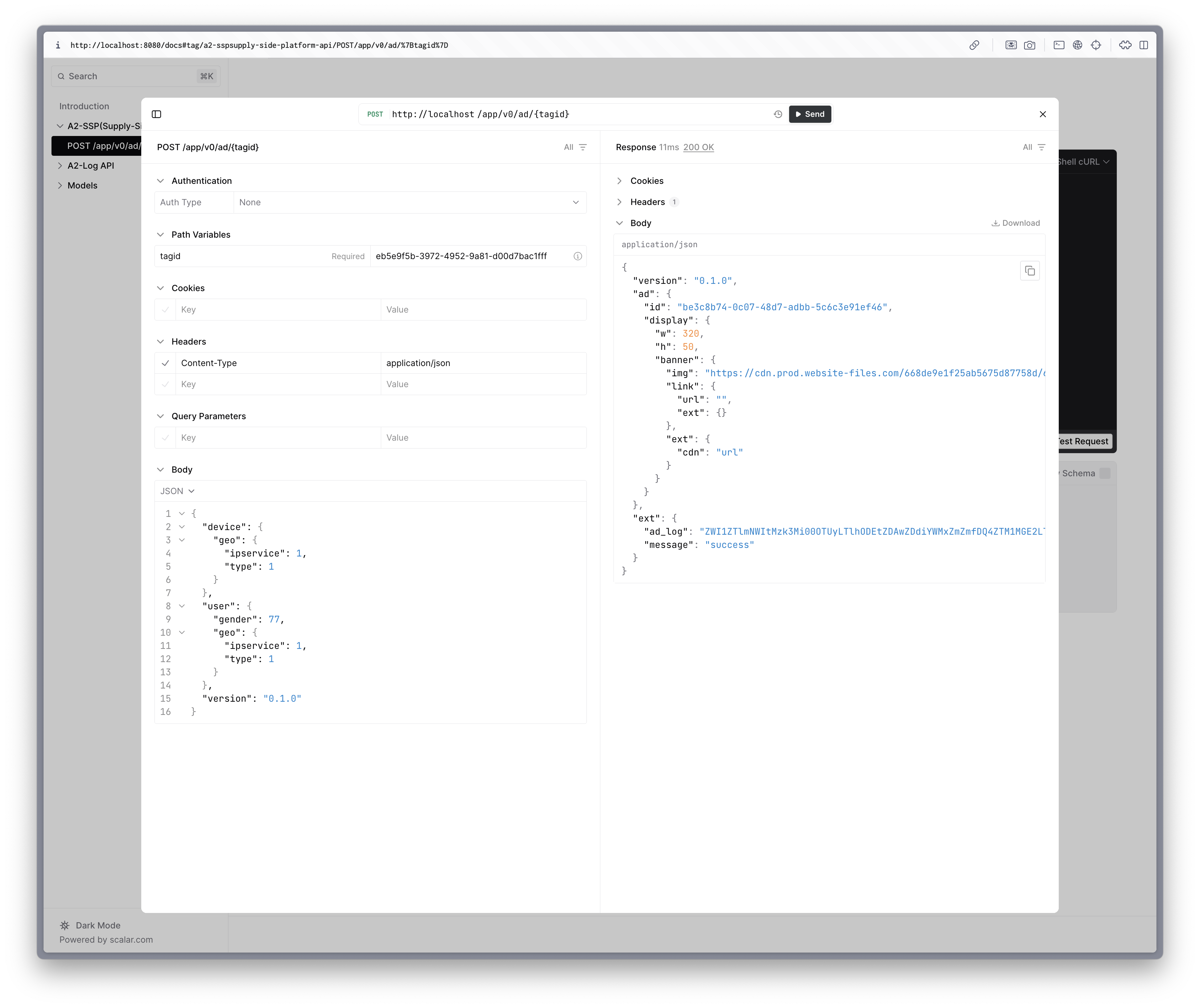1200x1008 pixels.
Task: Copy response body with copy icon
Action: point(1030,271)
